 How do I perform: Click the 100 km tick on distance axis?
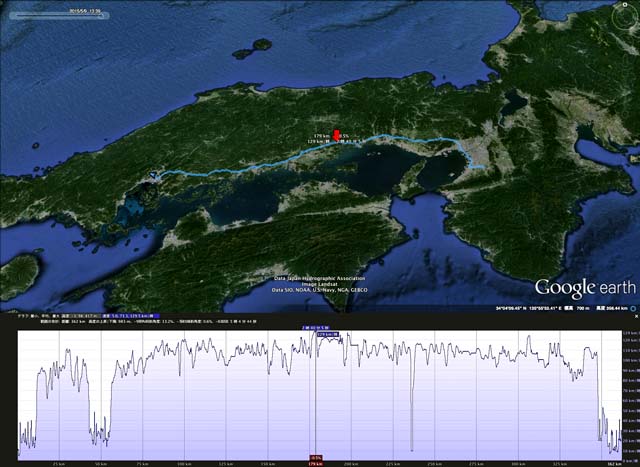click(x=184, y=464)
